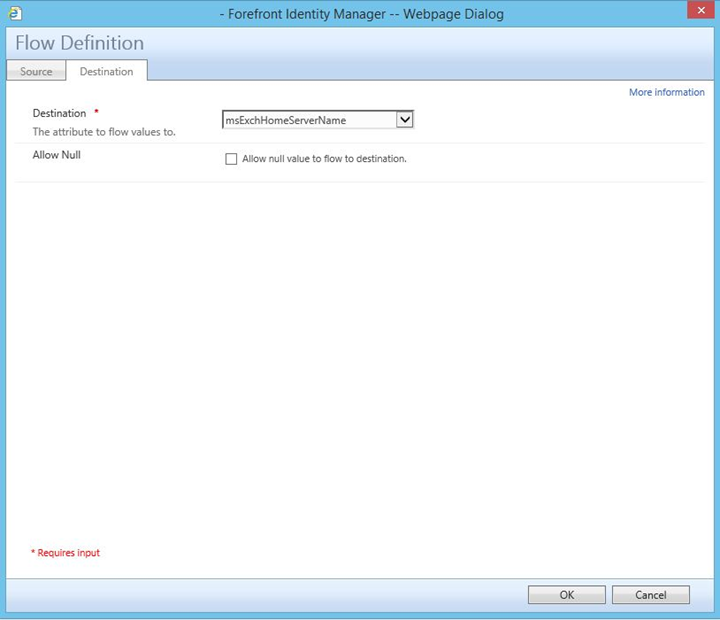Click the Flow Definition heading
The width and height of the screenshot is (720, 620).
tap(79, 43)
